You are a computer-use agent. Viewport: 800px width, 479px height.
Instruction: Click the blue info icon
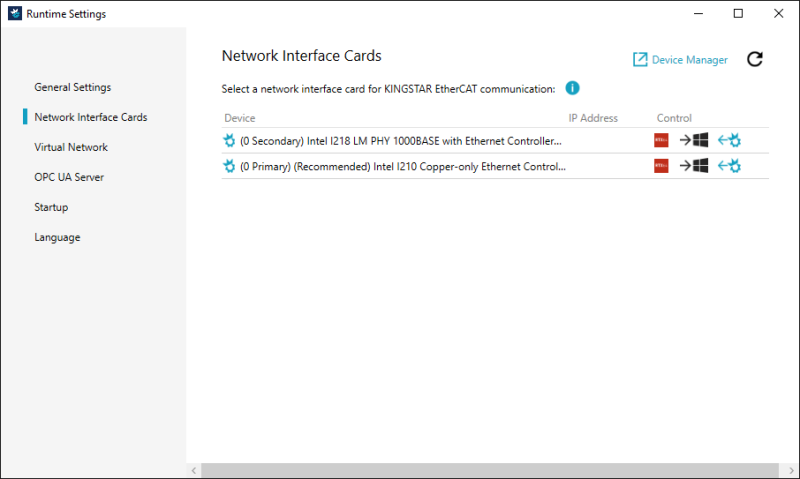(x=573, y=88)
